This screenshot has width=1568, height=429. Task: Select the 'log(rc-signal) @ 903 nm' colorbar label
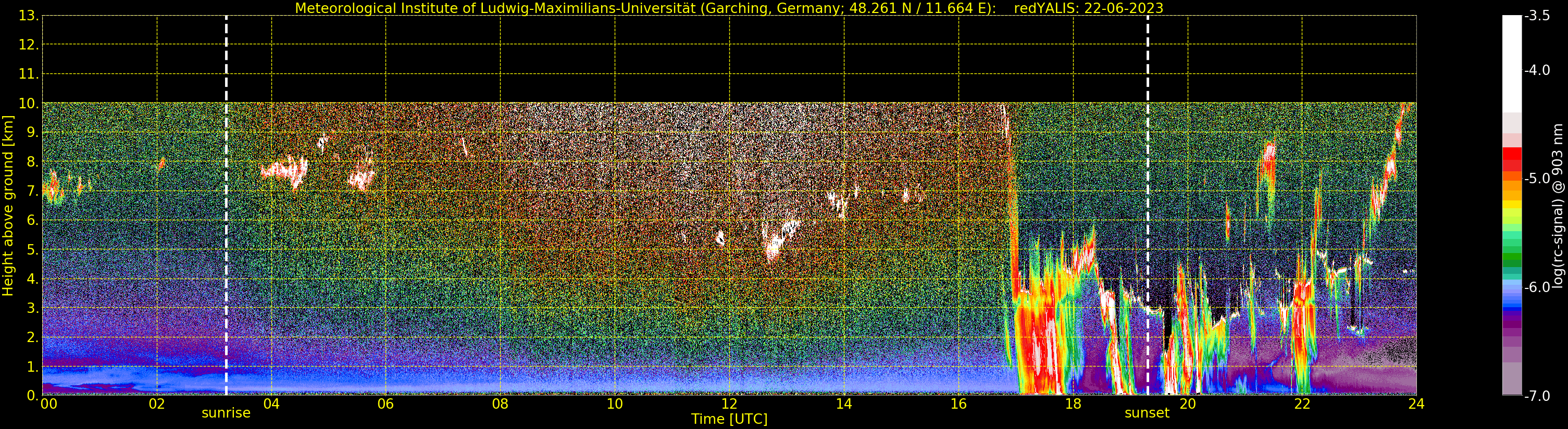(1558, 206)
